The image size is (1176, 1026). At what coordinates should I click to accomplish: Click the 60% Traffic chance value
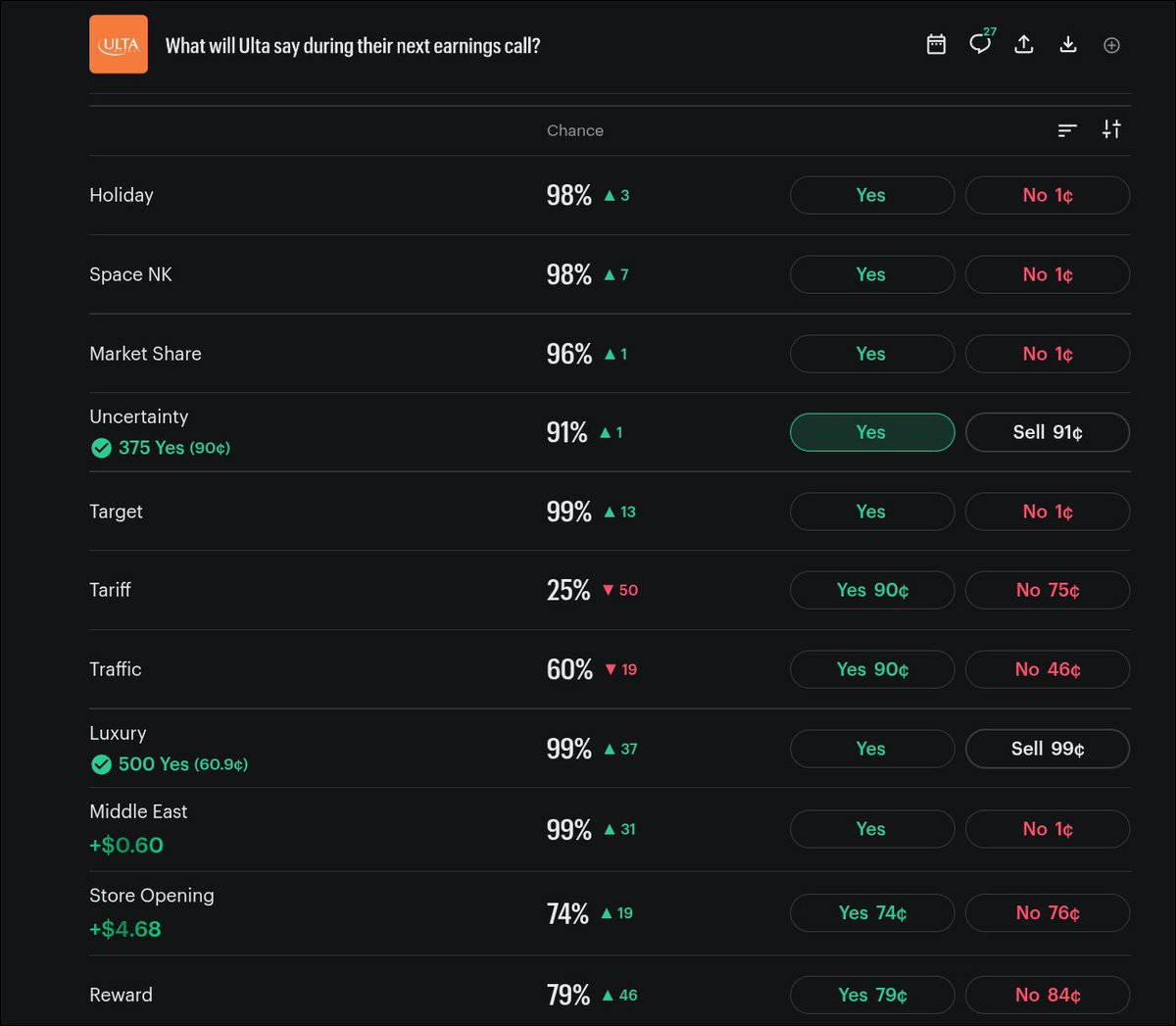[569, 669]
